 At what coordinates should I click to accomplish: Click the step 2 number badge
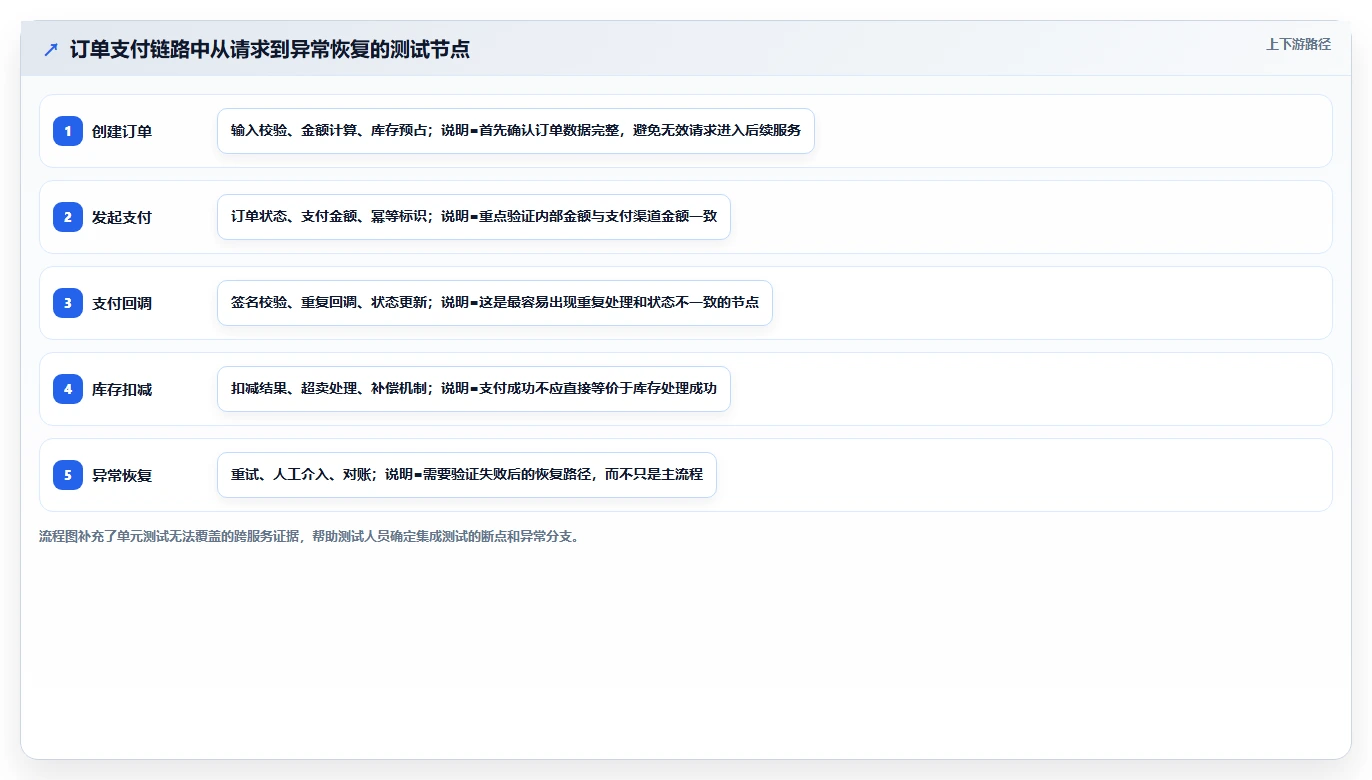coord(68,217)
